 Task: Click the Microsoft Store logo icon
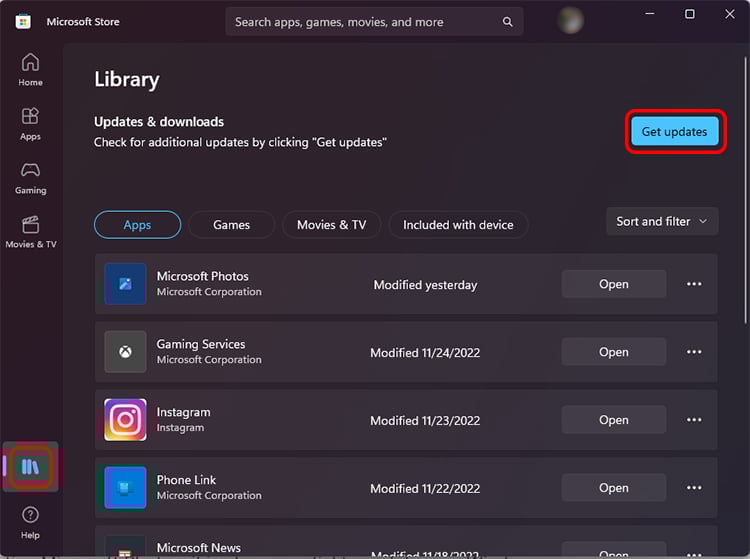(x=23, y=22)
